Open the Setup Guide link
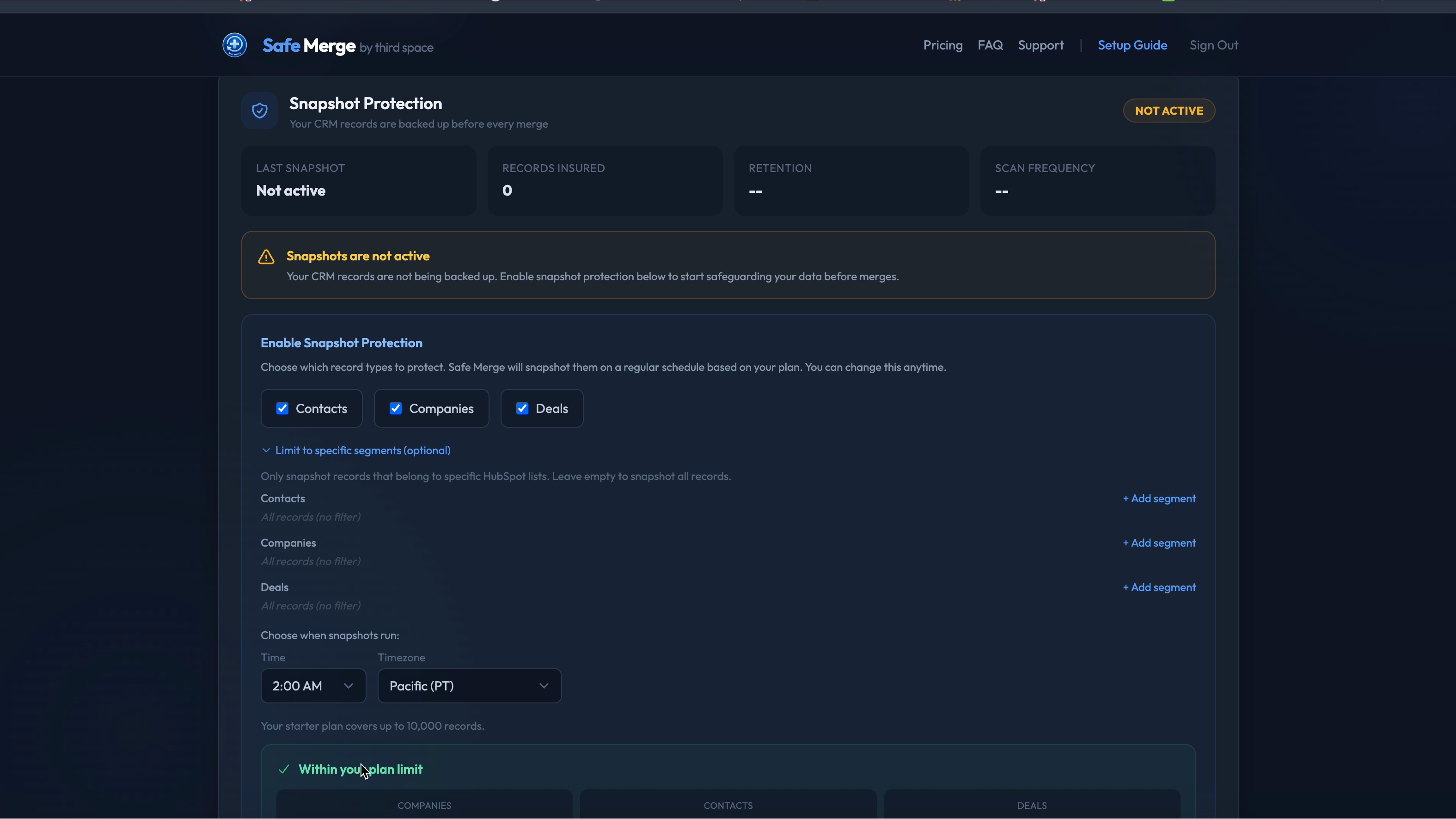The image size is (1456, 819). coord(1133,45)
